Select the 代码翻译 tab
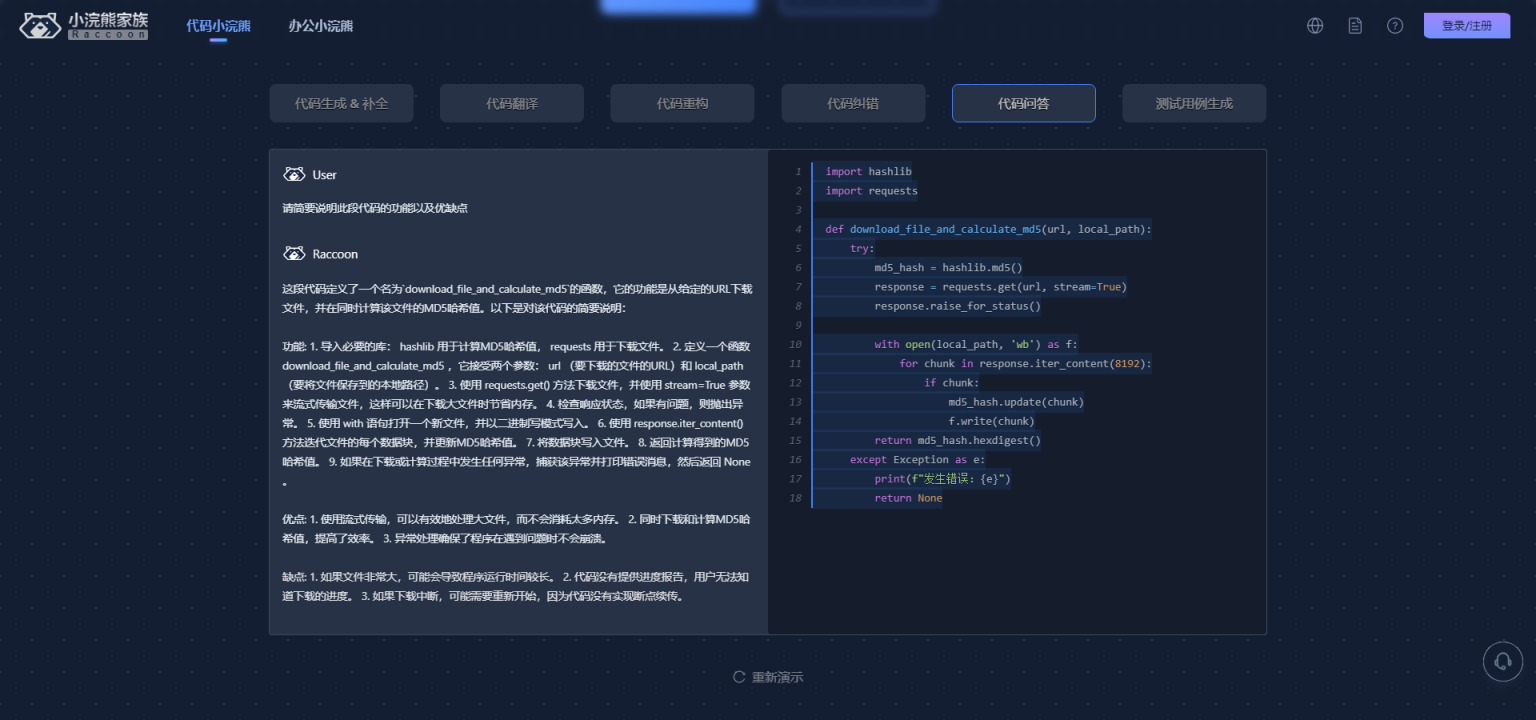Image resolution: width=1536 pixels, height=720 pixels. (x=512, y=103)
